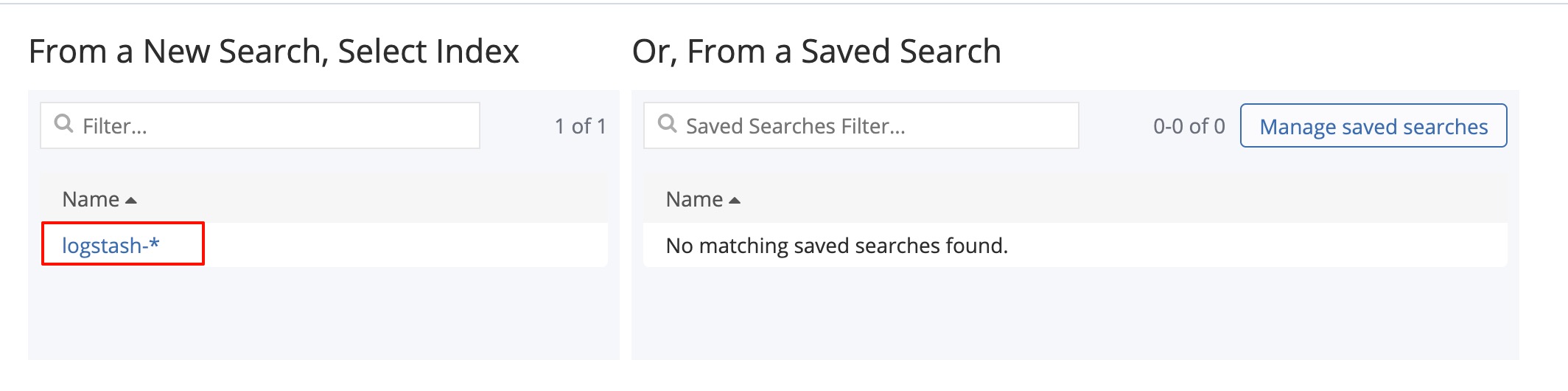
Task: Toggle the sort arrow beside index Name
Action: pos(131,201)
